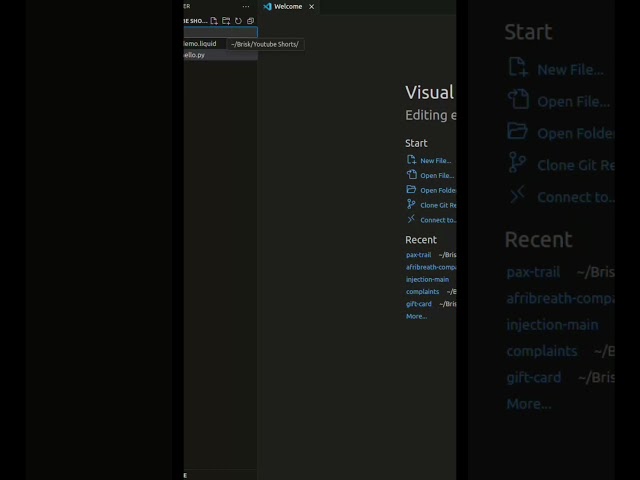Click the VS Code logo on Welcome tab
The width and height of the screenshot is (640, 480).
[267, 7]
